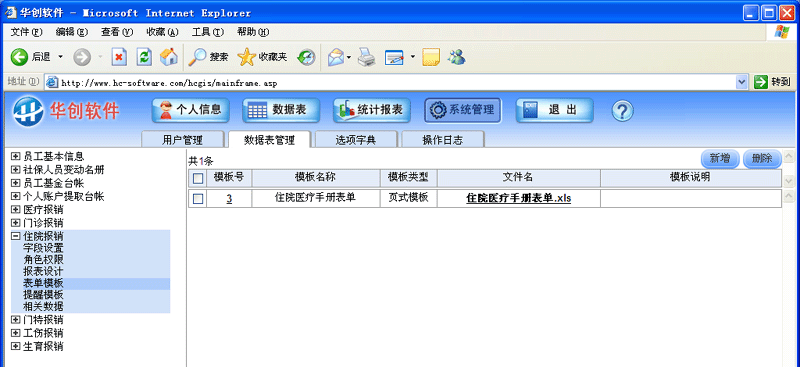Click the blue question mark help icon
Viewport: 800px width, 367px height.
(x=622, y=110)
